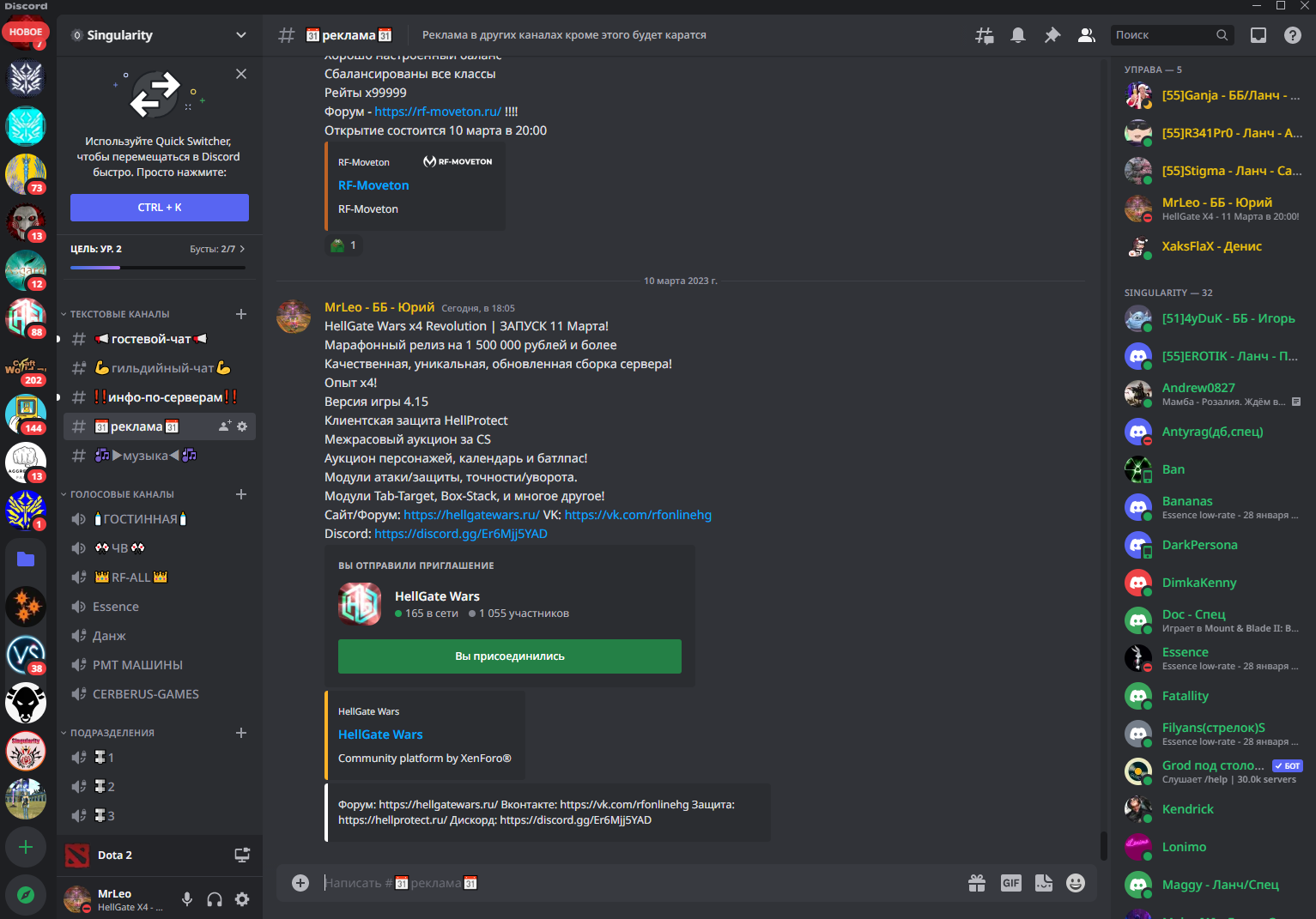The width and height of the screenshot is (1316, 919).
Task: Toggle the reaction with count 1
Action: click(x=343, y=245)
